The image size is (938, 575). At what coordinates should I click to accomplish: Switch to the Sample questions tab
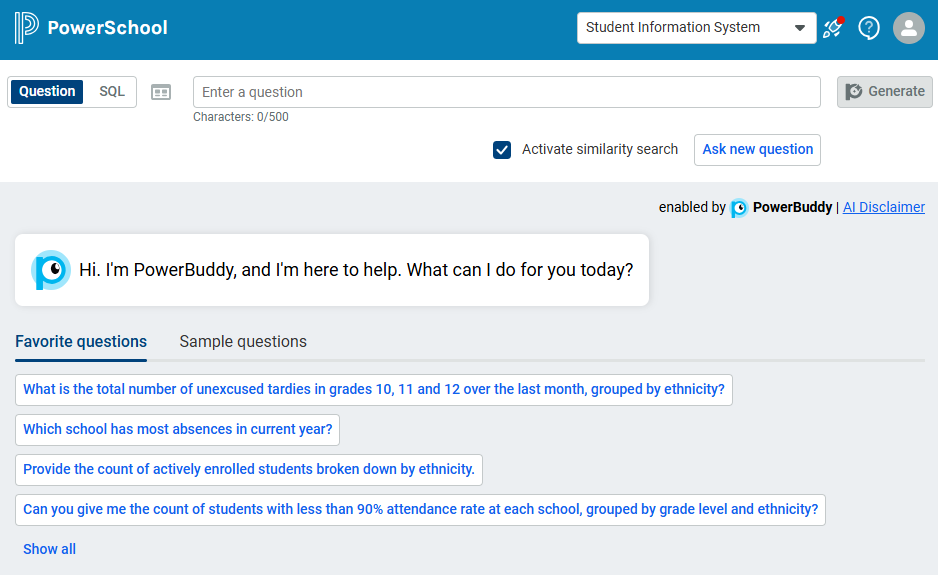tap(243, 342)
